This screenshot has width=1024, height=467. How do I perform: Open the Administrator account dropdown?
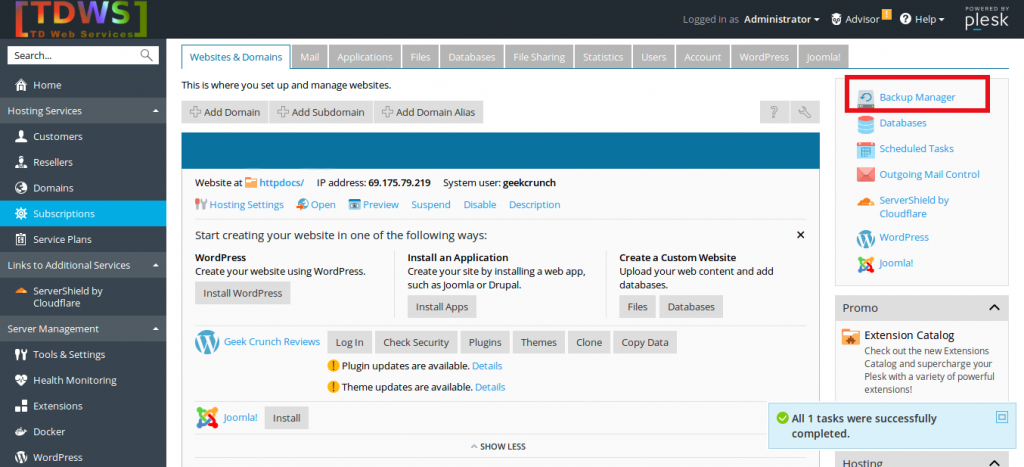[x=782, y=20]
